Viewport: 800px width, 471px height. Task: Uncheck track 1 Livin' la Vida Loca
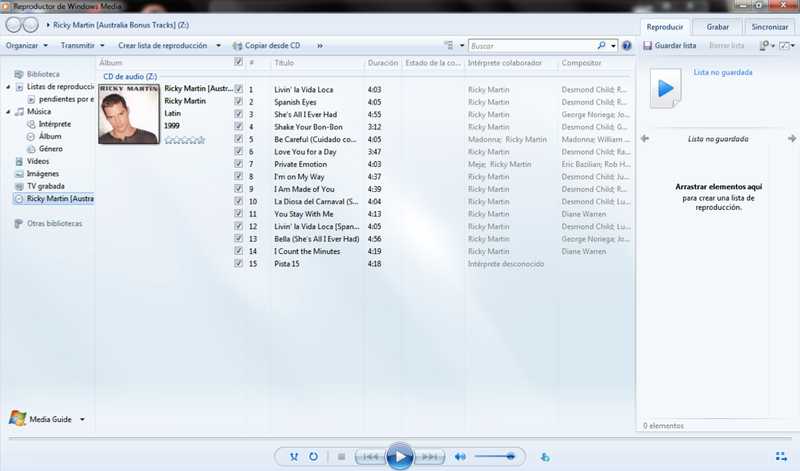click(x=238, y=89)
